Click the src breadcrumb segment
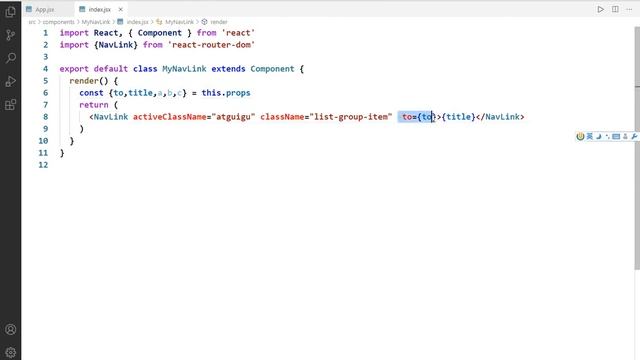640x360 pixels. pyautogui.click(x=32, y=22)
